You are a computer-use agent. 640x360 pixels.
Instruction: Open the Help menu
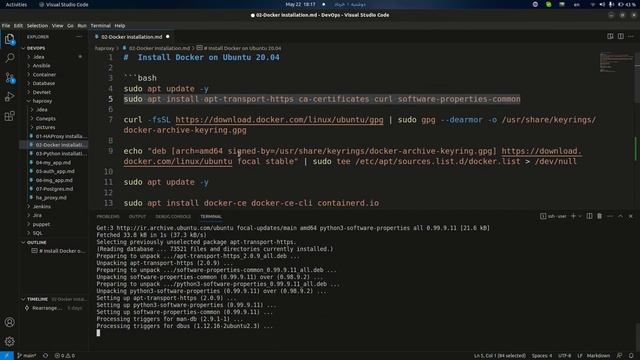[120, 26]
